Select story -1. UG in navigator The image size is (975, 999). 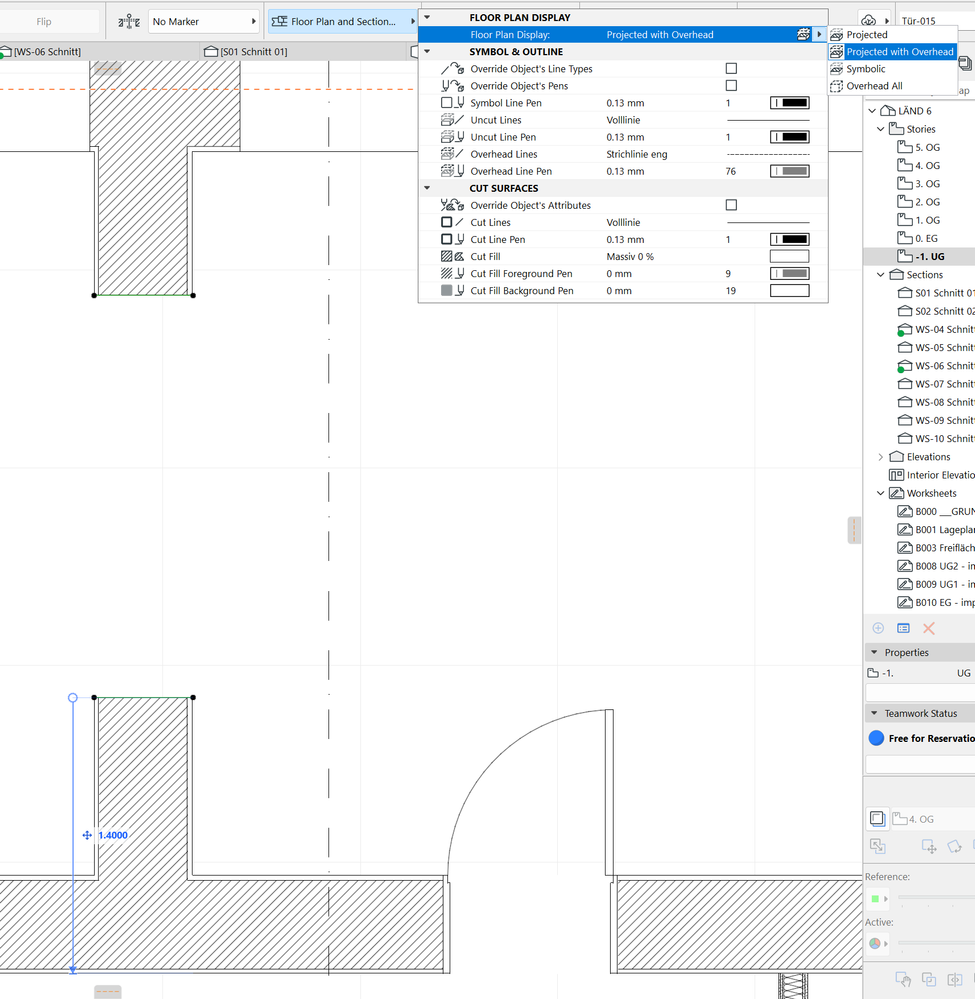tap(921, 257)
